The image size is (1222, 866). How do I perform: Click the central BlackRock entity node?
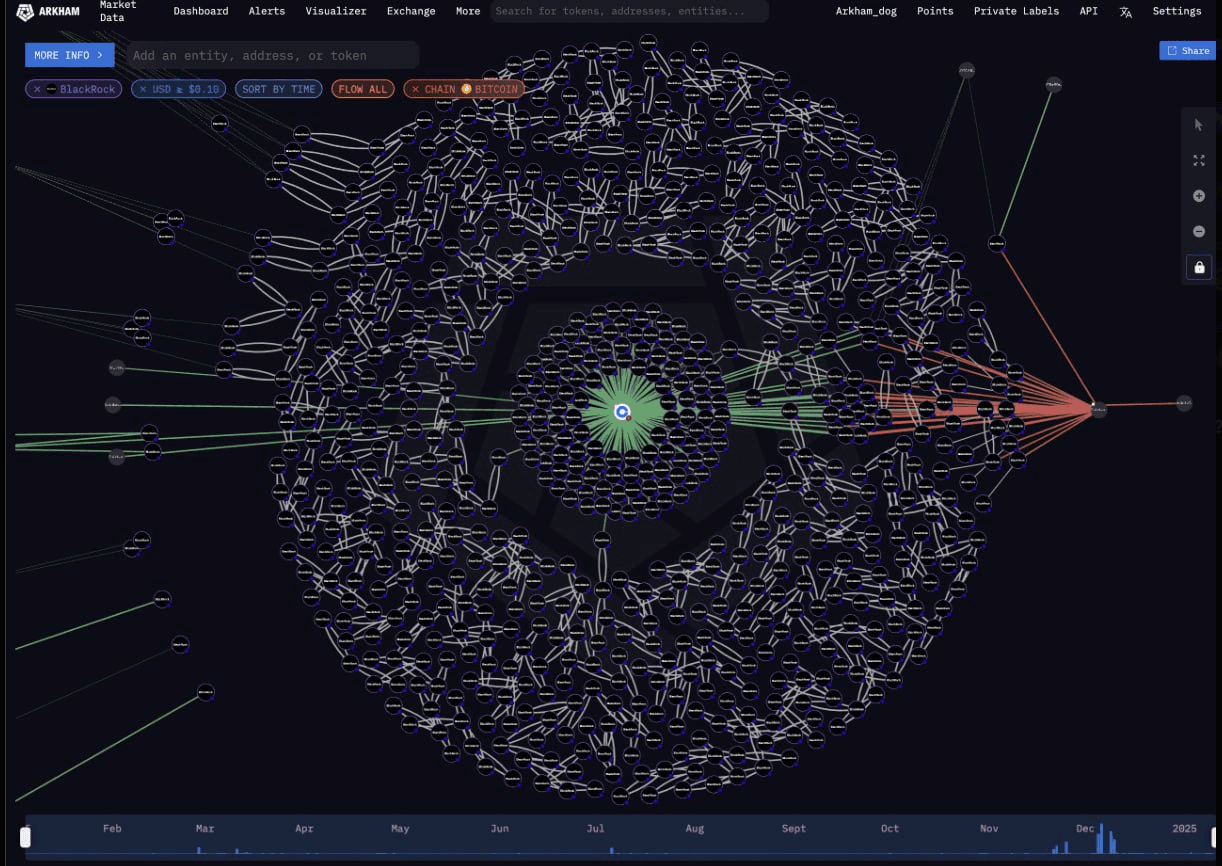click(622, 412)
